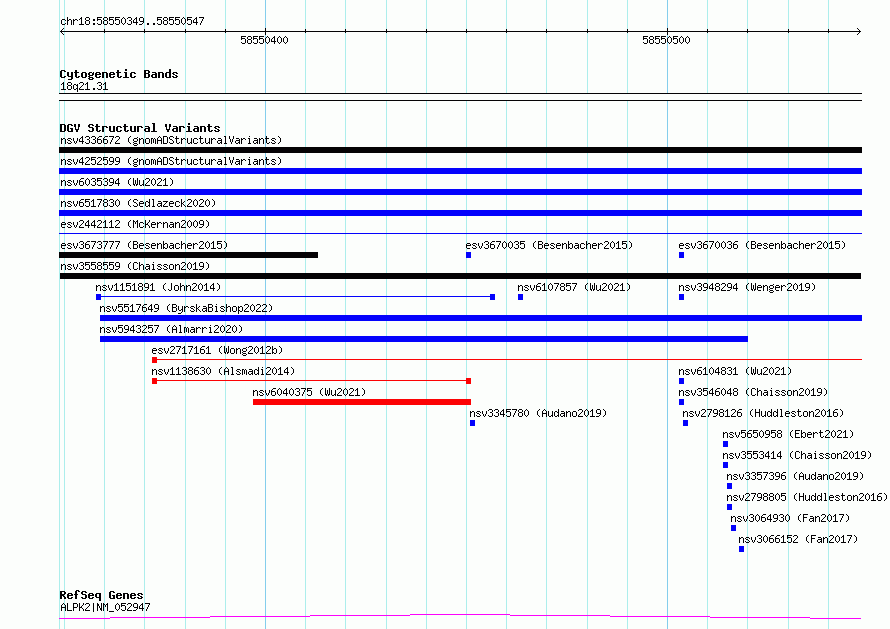Open nsv5650958 (Ebert2021) label
This screenshot has width=890, height=629.
pyautogui.click(x=788, y=434)
